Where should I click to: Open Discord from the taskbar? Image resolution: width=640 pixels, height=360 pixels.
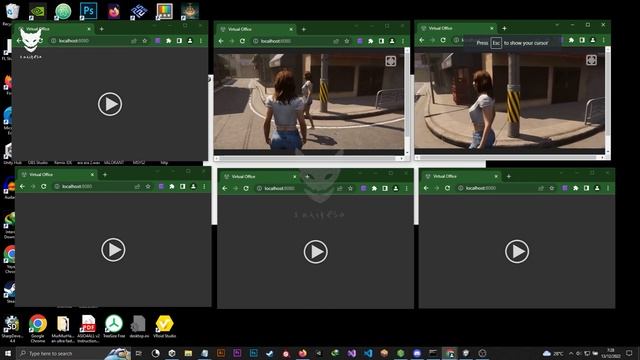[417, 353]
